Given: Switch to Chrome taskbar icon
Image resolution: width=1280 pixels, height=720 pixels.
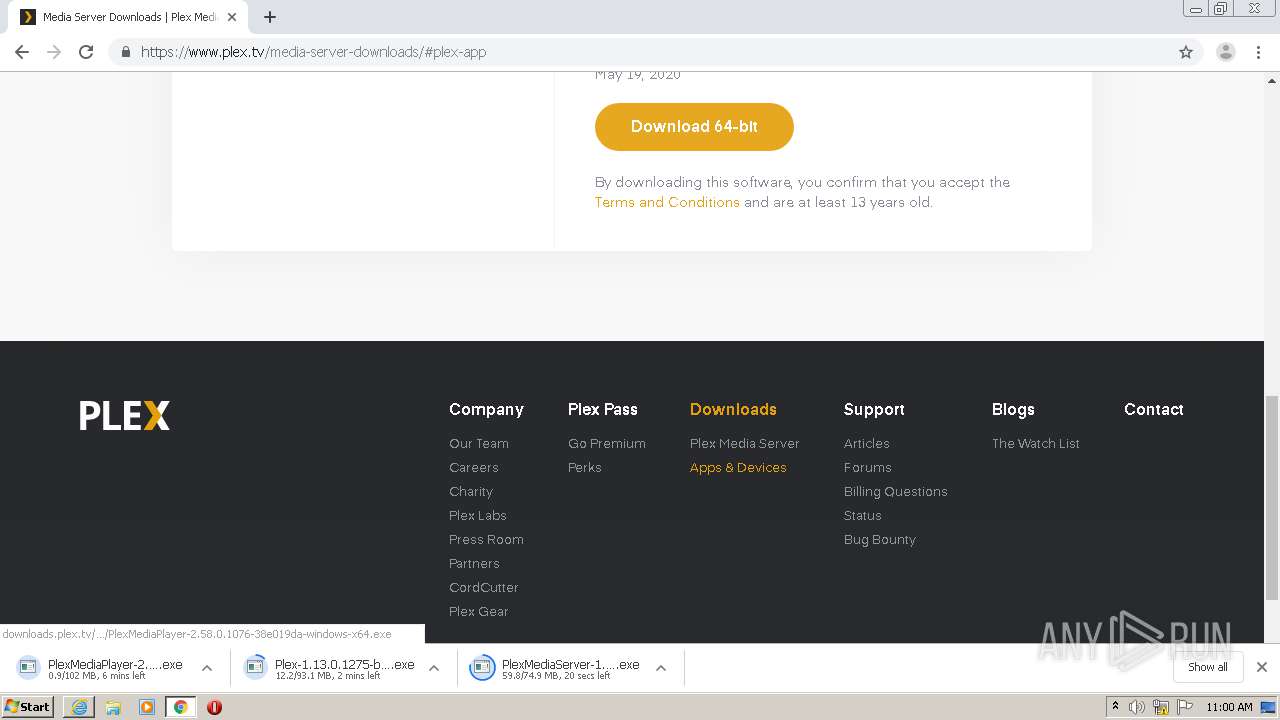Looking at the screenshot, I should tap(181, 707).
